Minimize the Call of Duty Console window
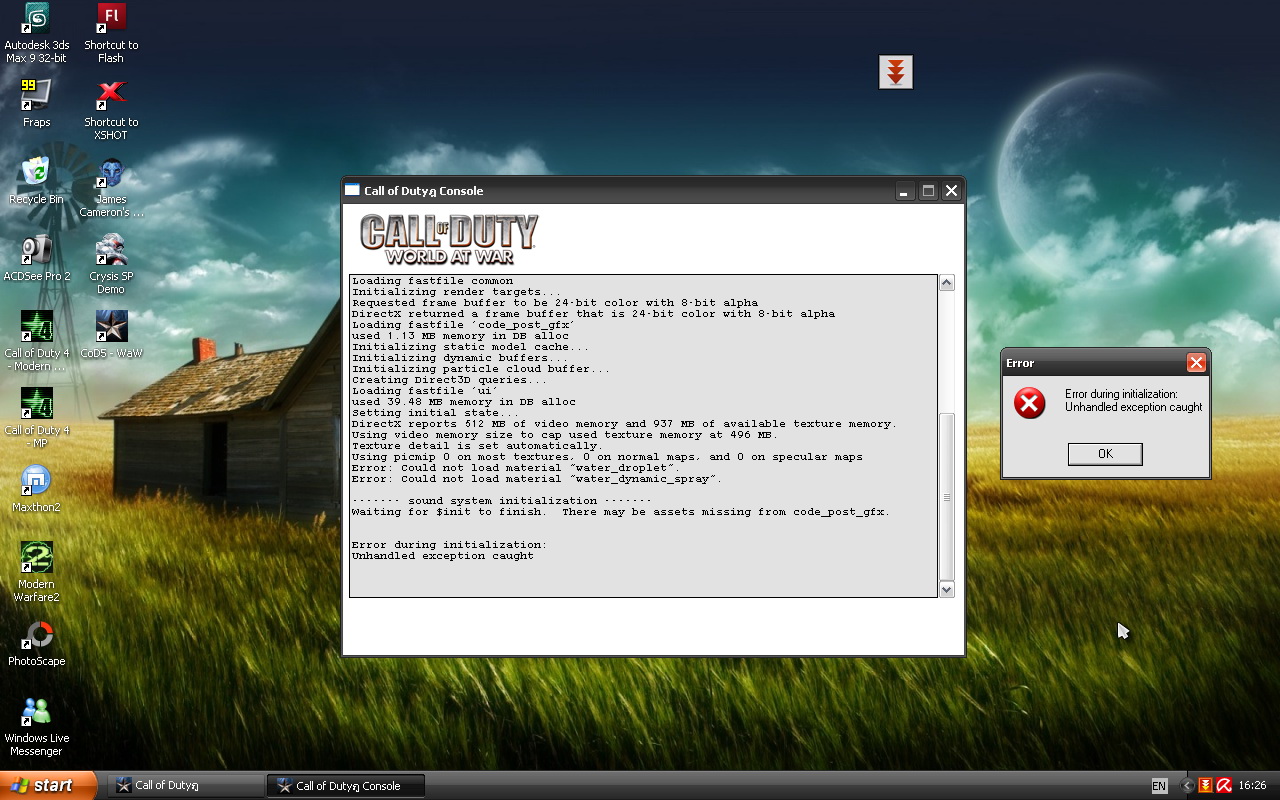Screen dimensions: 1280x800 point(905,191)
